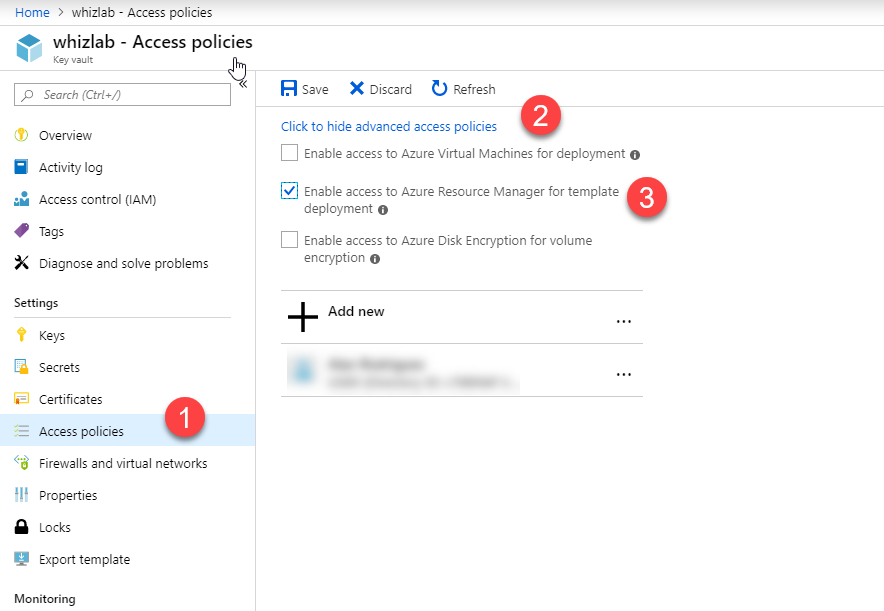Click info icon beside Virtual Machines deployment option
Screen dimensions: 884x611
pyautogui.click(x=635, y=155)
